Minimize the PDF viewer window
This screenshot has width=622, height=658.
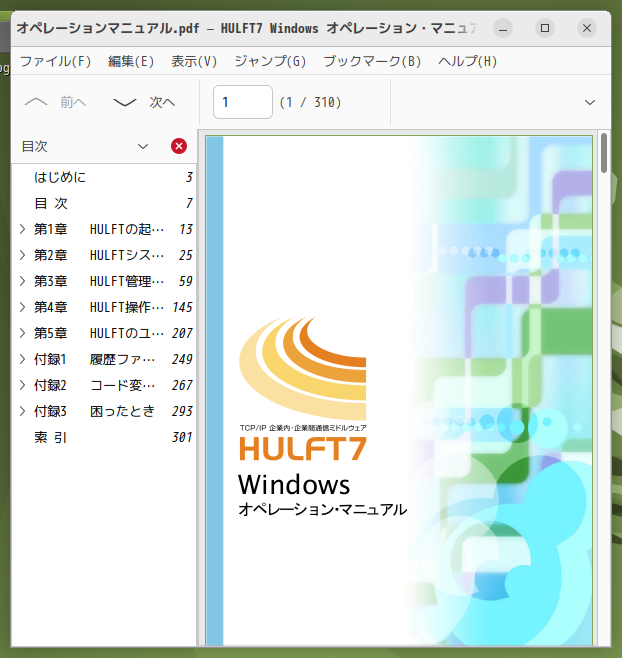coord(503,28)
